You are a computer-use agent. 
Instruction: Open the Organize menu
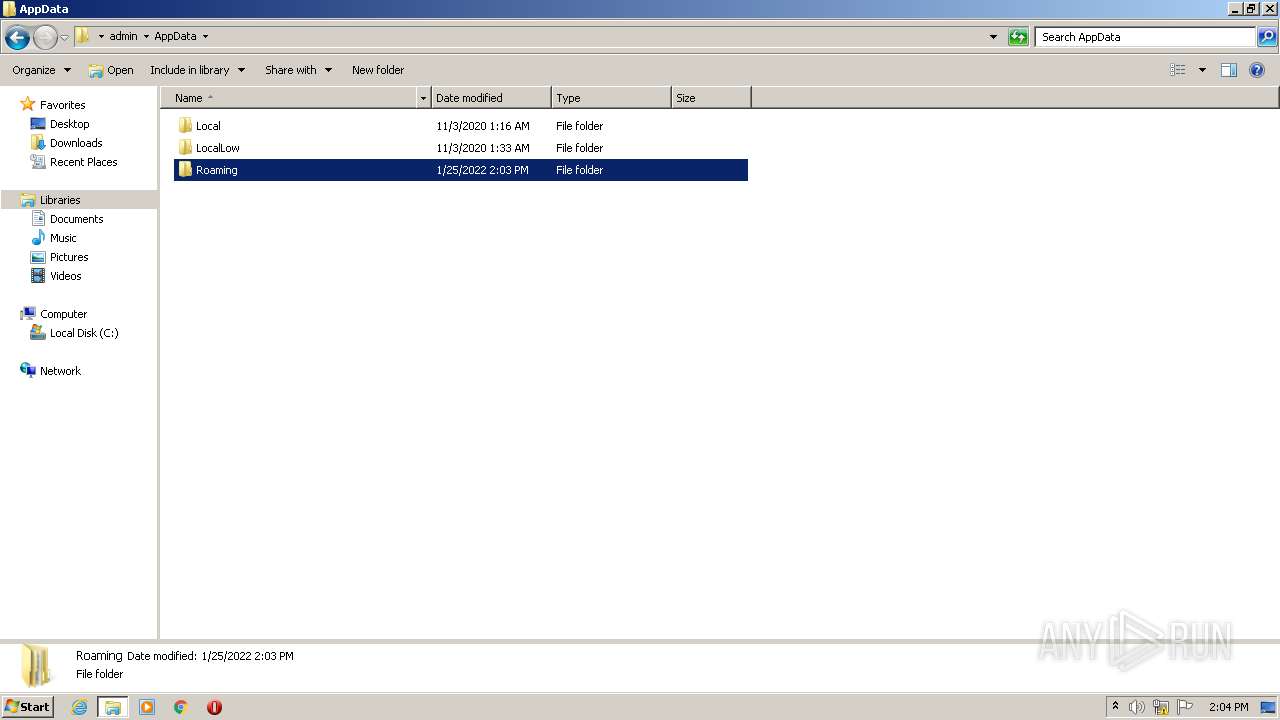pos(41,70)
